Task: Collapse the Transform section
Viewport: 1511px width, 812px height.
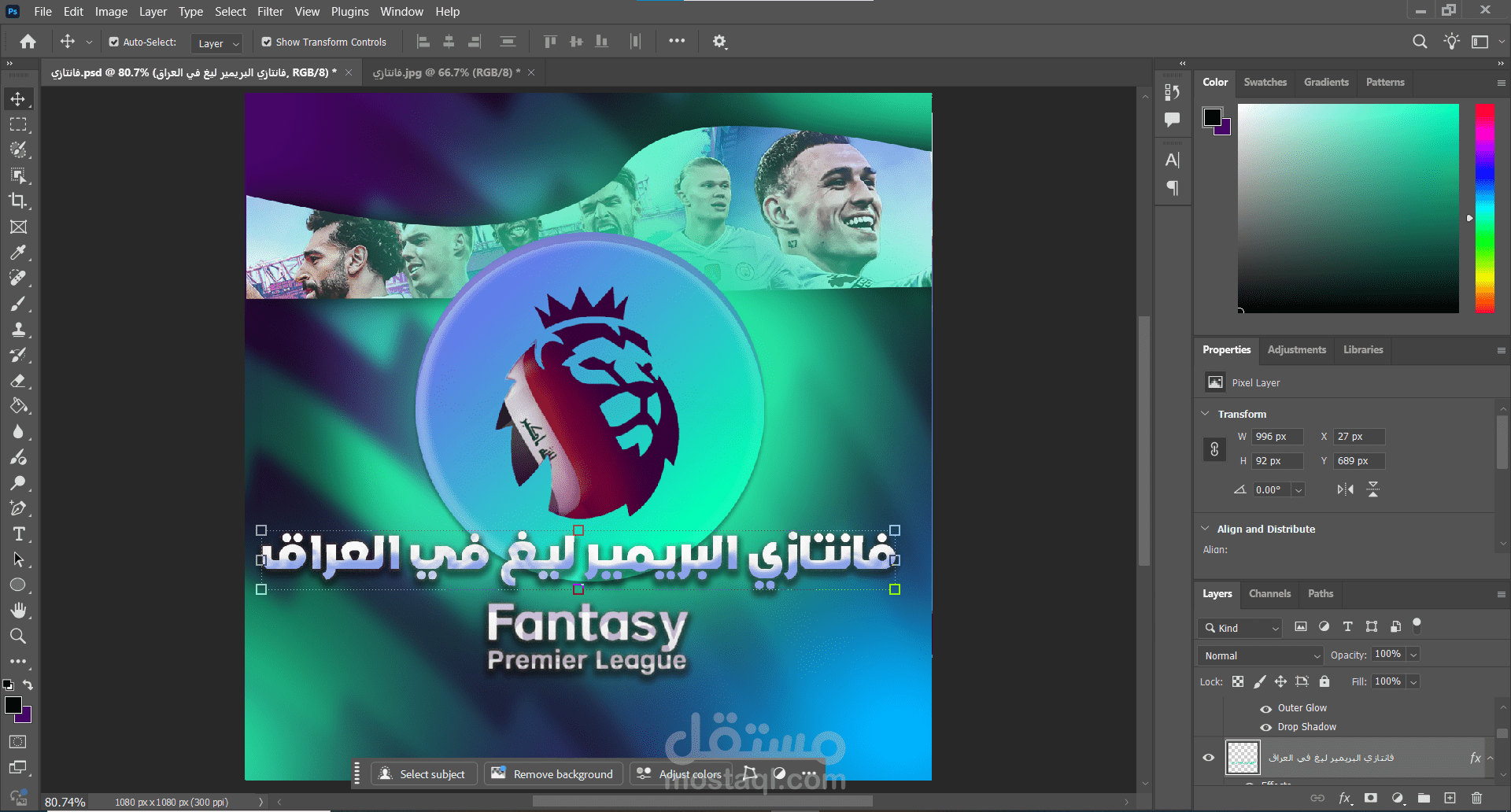Action: pos(1205,414)
